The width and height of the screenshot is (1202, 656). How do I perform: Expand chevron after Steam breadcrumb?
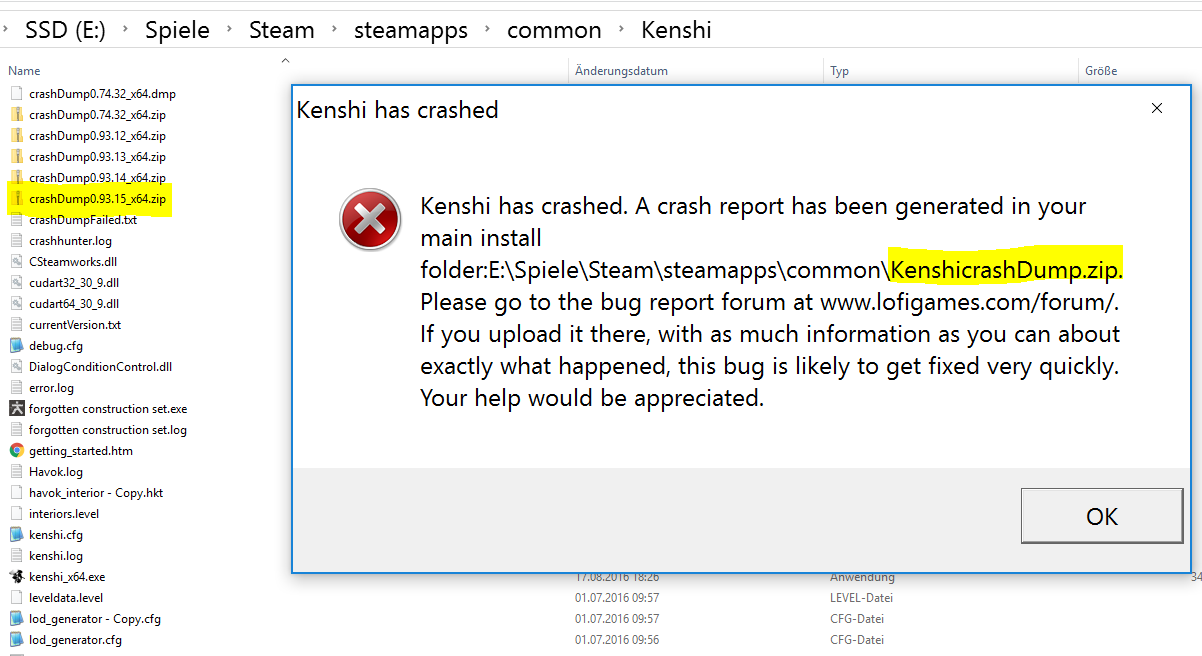(335, 30)
